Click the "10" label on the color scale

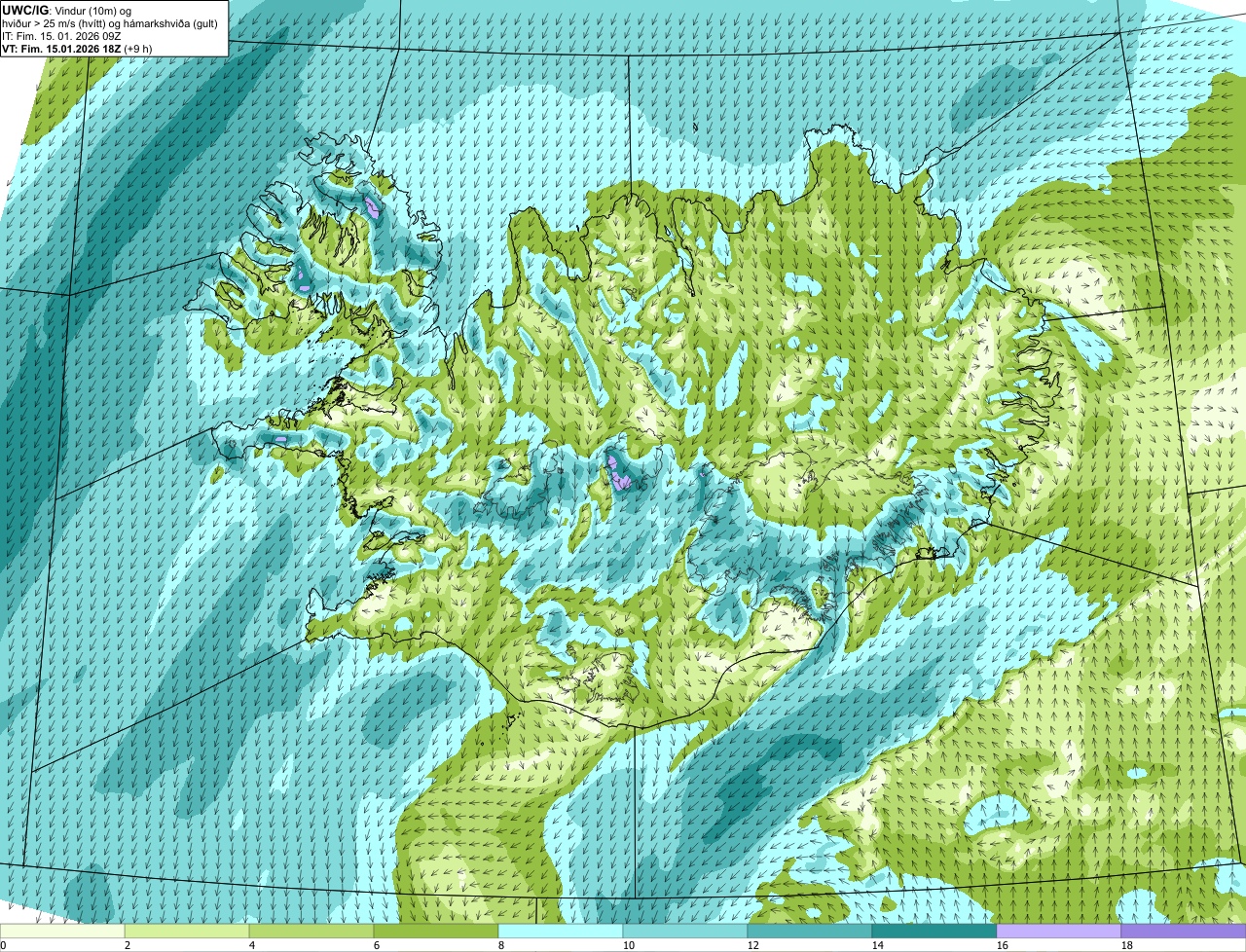pos(629,945)
